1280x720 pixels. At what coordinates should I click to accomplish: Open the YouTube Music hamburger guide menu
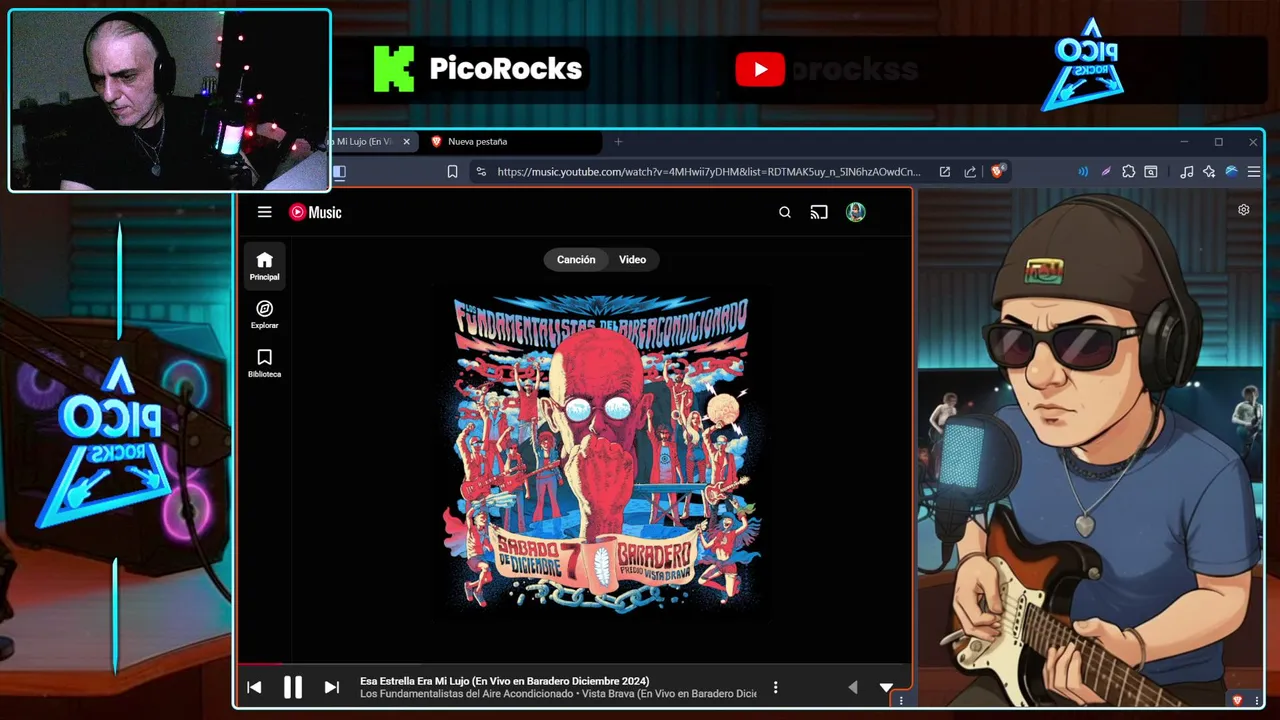[264, 212]
